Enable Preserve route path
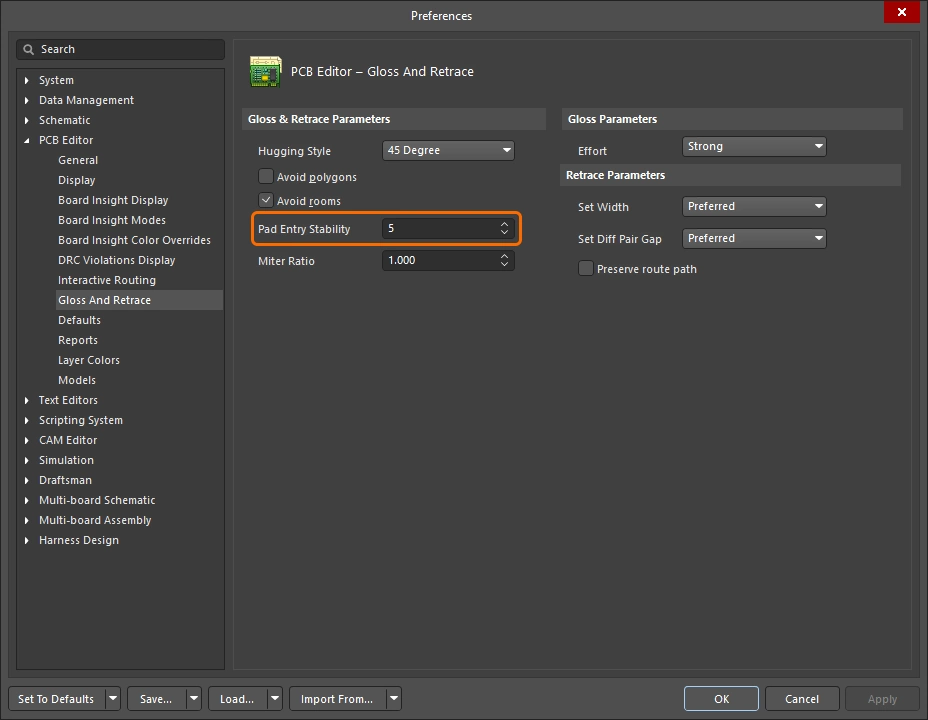This screenshot has height=720, width=928. click(x=585, y=268)
